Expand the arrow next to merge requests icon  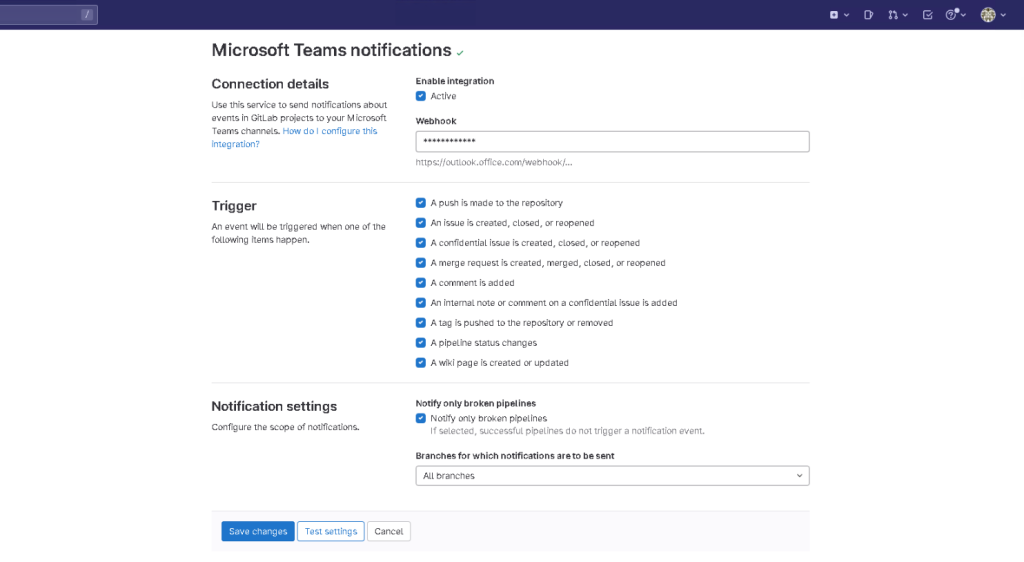point(906,15)
